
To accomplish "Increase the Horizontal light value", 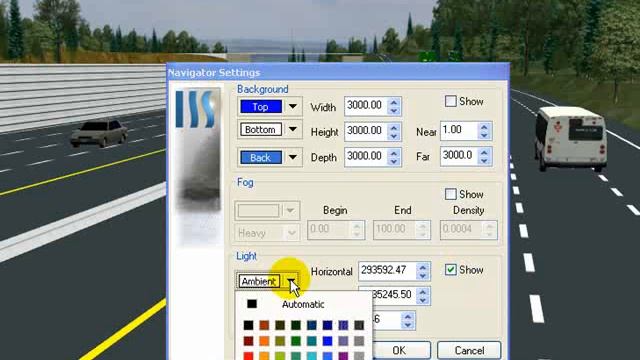I will coord(423,267).
